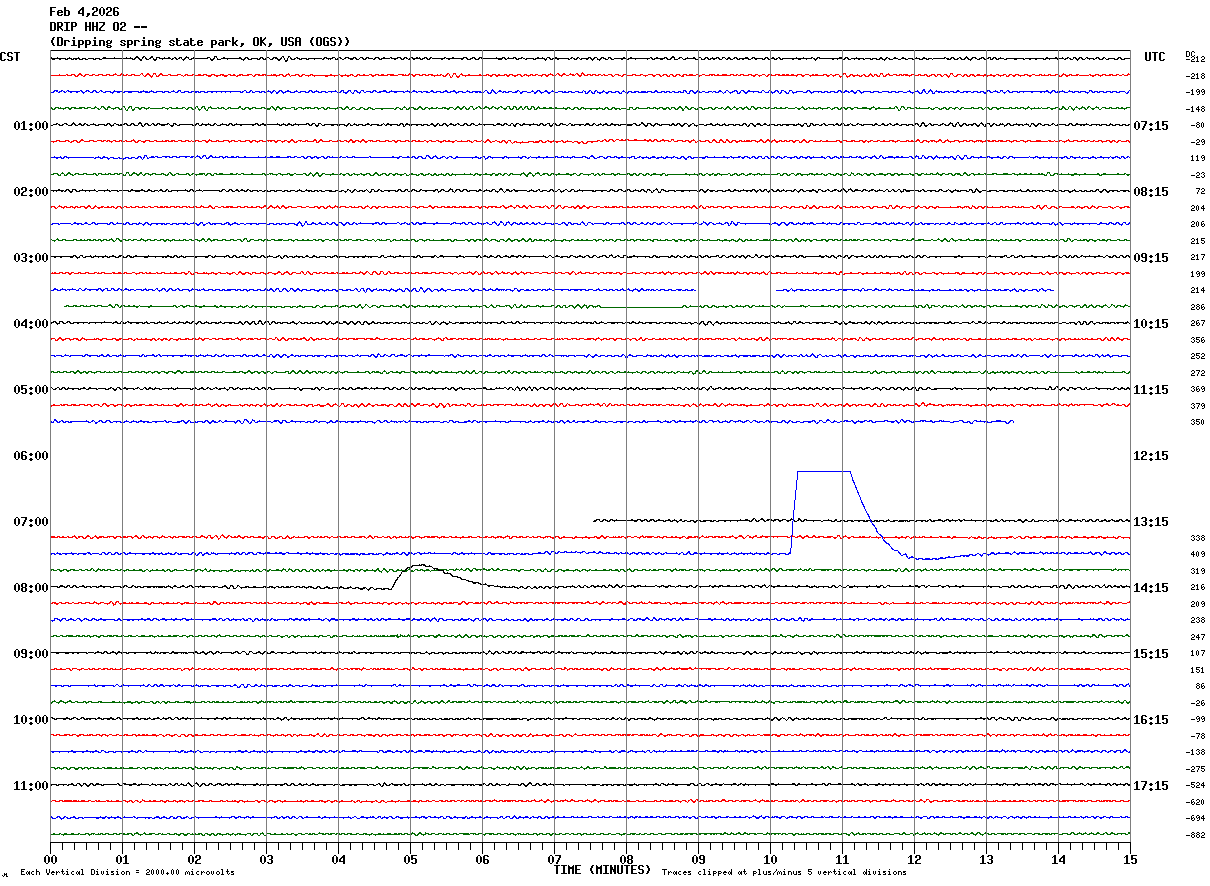Click the "TIME (MINUTES)" axis title
1210x886 pixels.
click(x=602, y=870)
